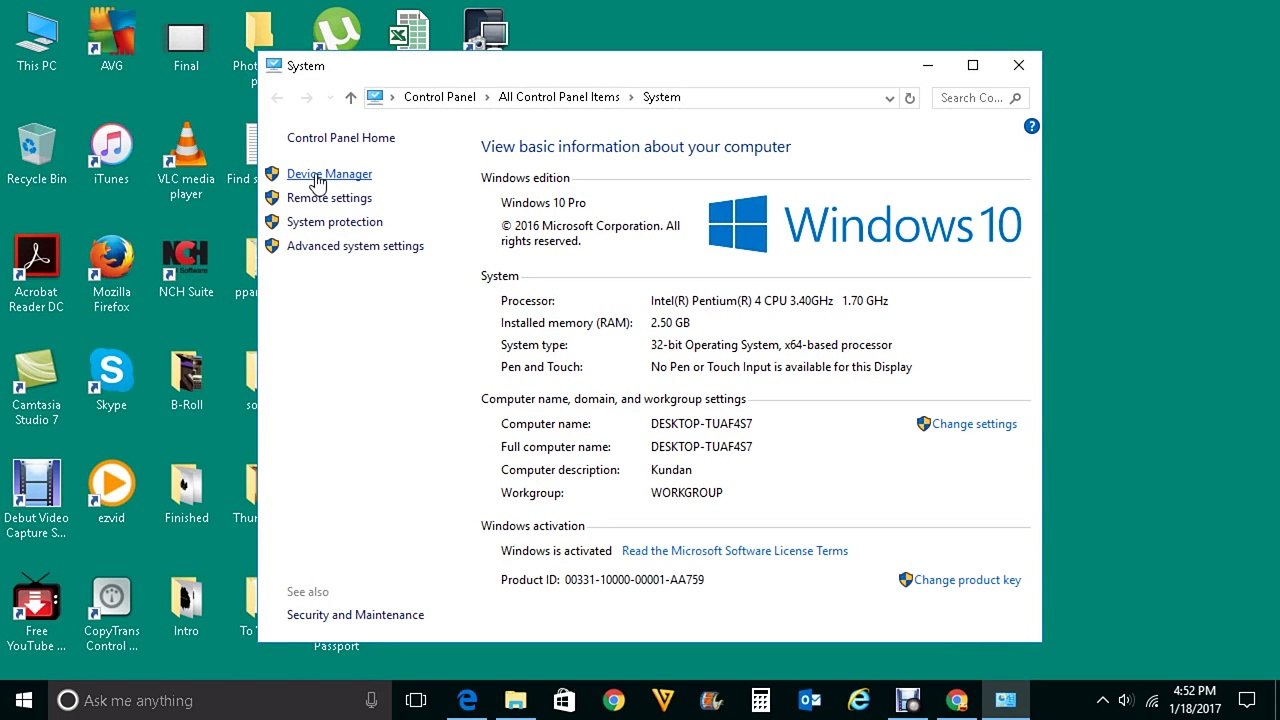Read the Microsoft Software License Terms
Viewport: 1280px width, 720px height.
735,551
